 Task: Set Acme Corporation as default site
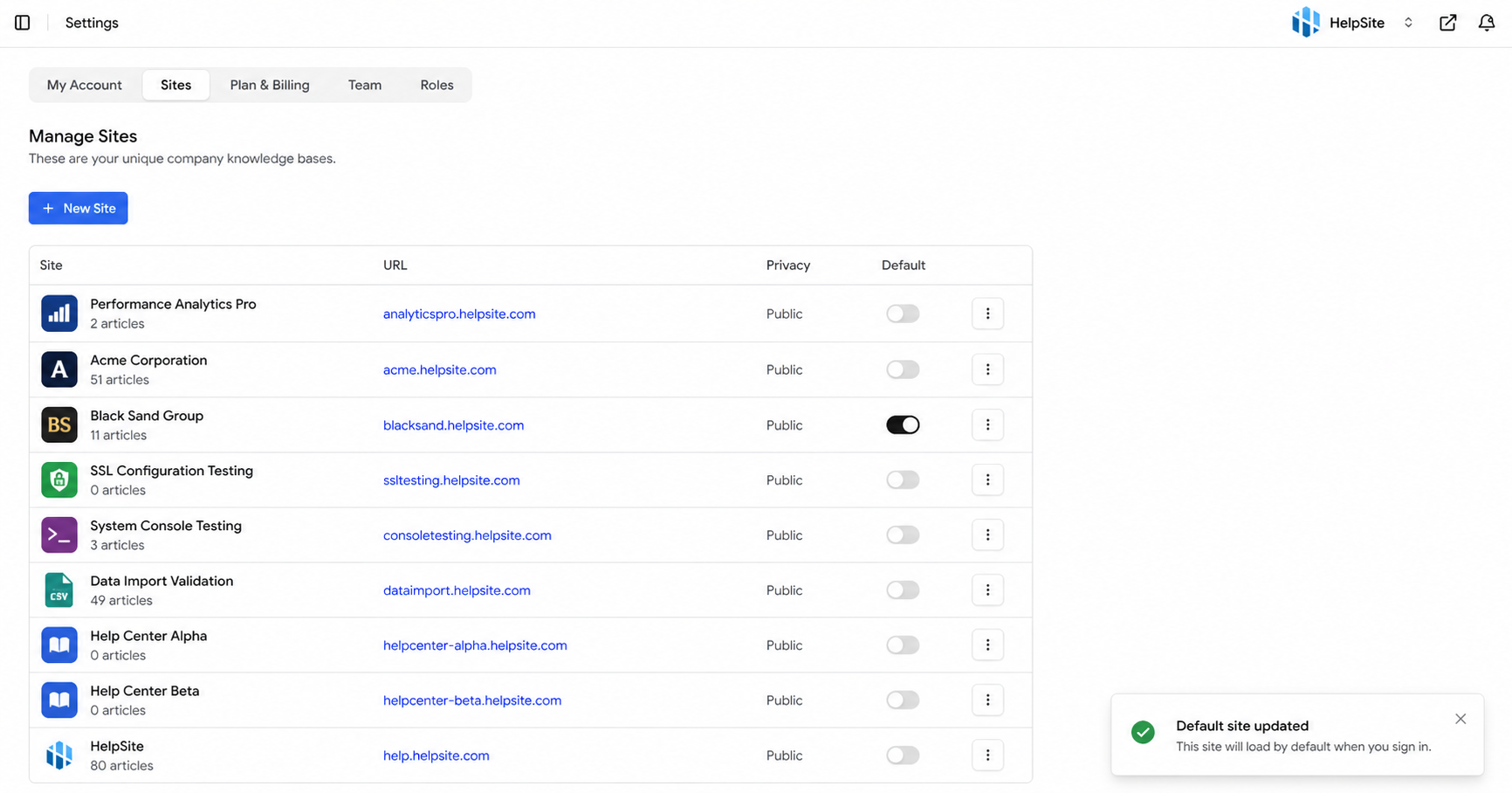click(x=903, y=369)
